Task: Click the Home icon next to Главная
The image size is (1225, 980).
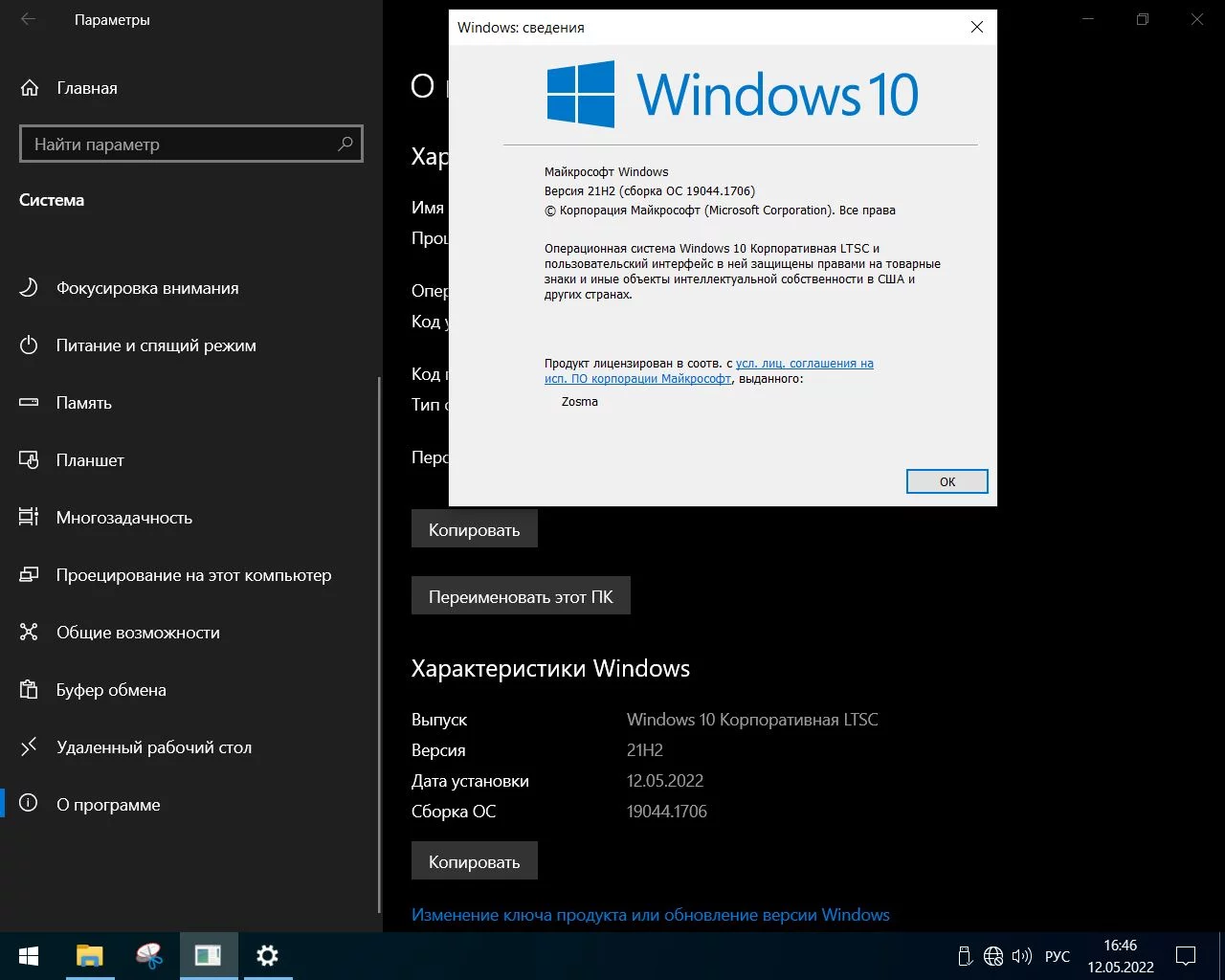Action: (30, 88)
